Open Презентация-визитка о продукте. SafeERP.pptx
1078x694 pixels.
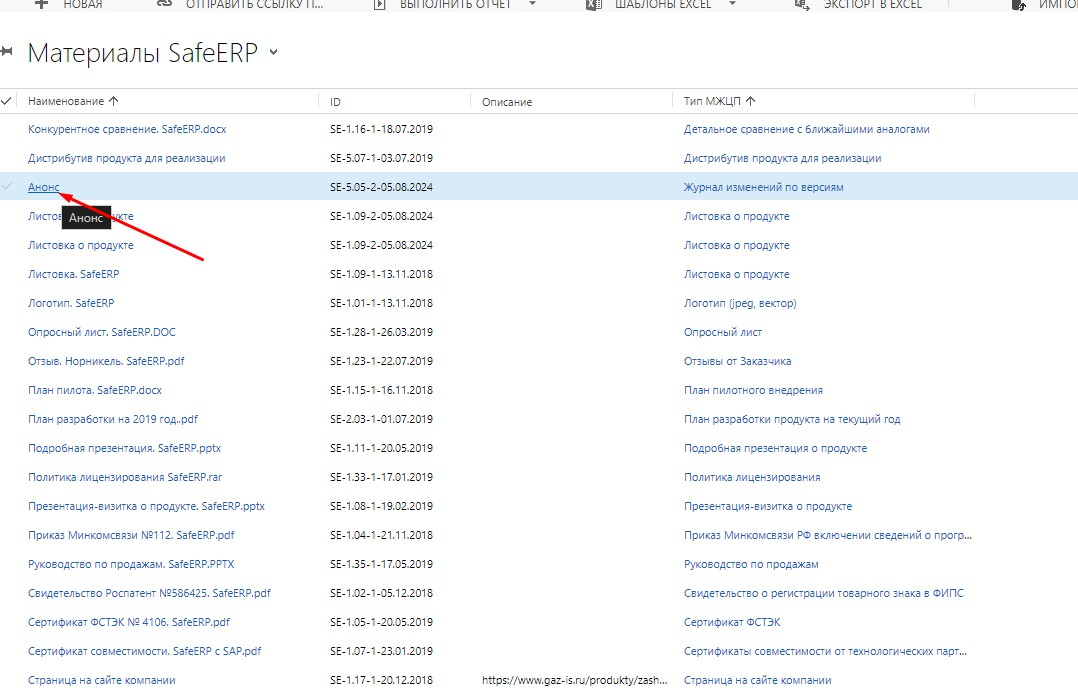click(x=146, y=506)
